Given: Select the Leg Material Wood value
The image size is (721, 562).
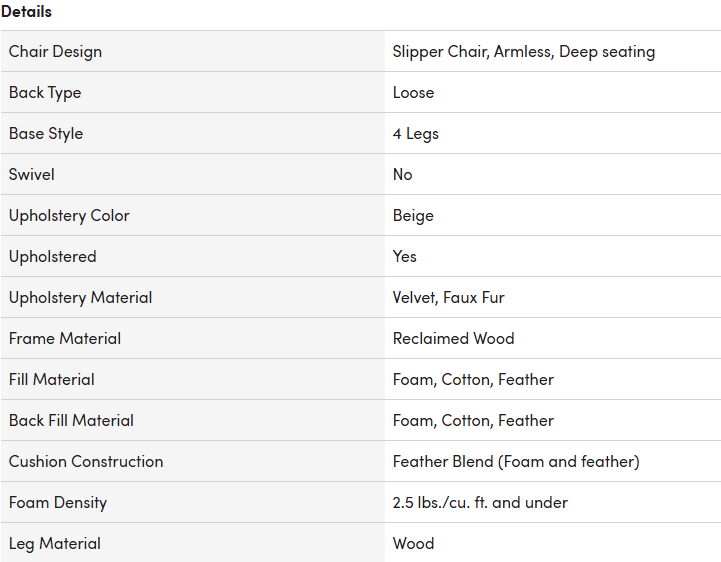Looking at the screenshot, I should 413,543.
